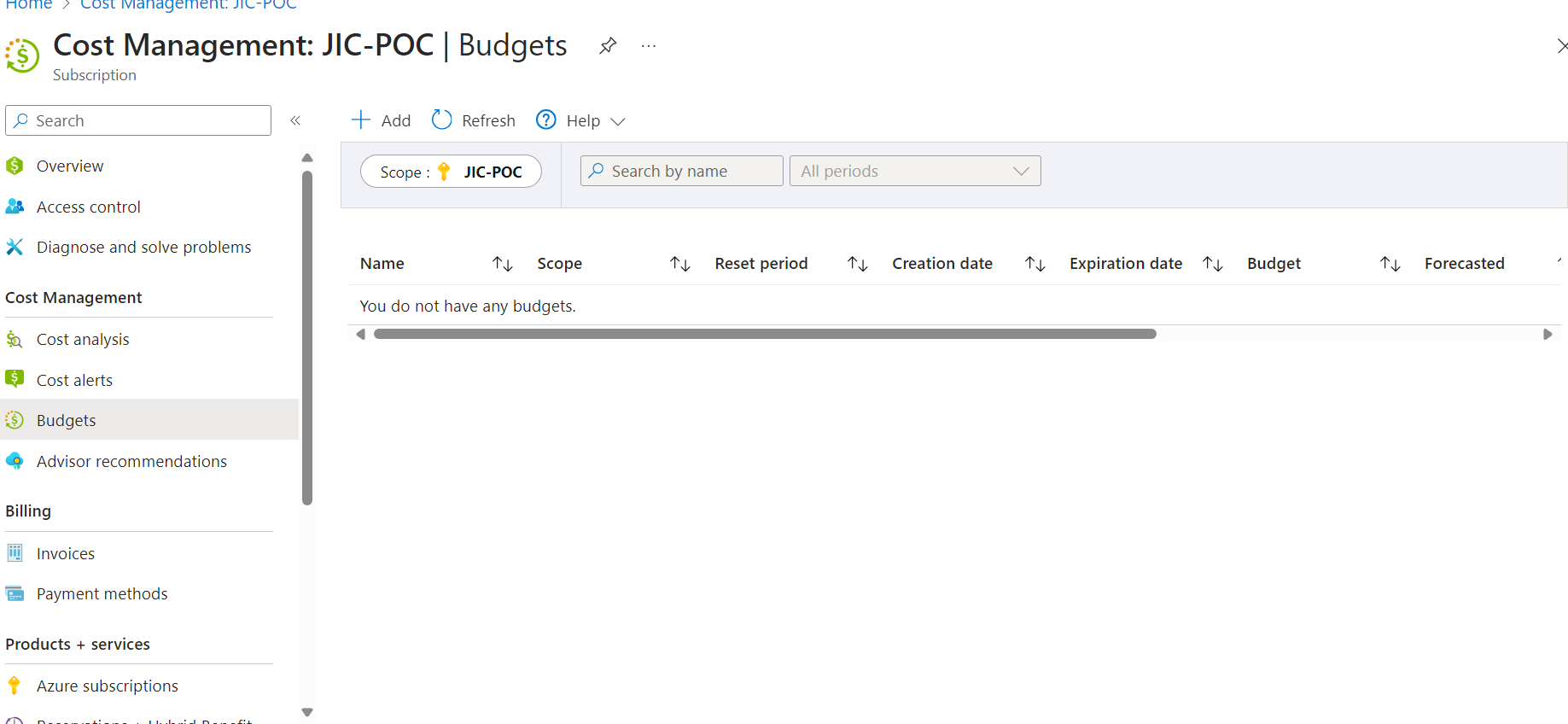Sort by Reset period column arrows
This screenshot has width=1568, height=724.
[858, 264]
